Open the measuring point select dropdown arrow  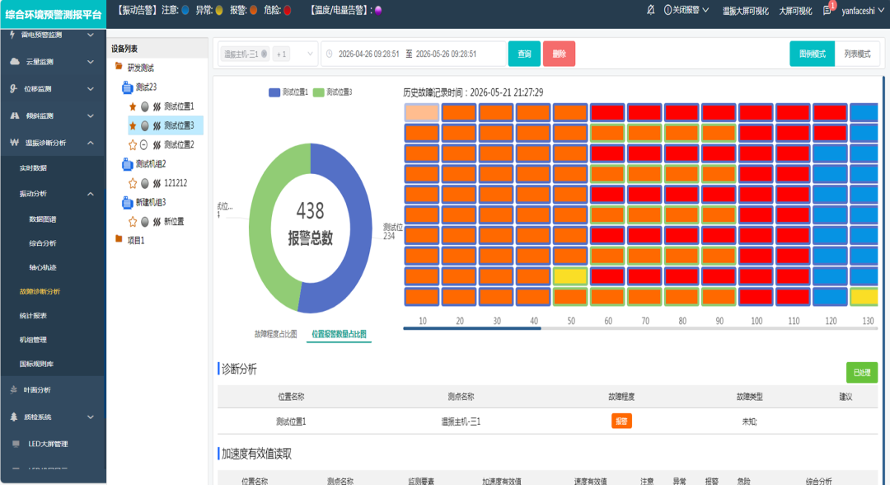pos(310,54)
